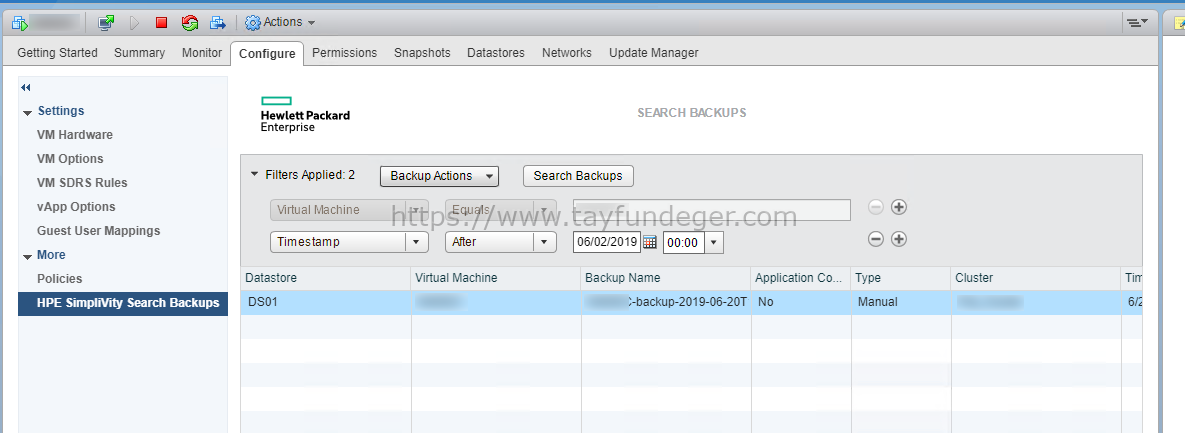Open the Backup Actions dropdown

click(439, 176)
